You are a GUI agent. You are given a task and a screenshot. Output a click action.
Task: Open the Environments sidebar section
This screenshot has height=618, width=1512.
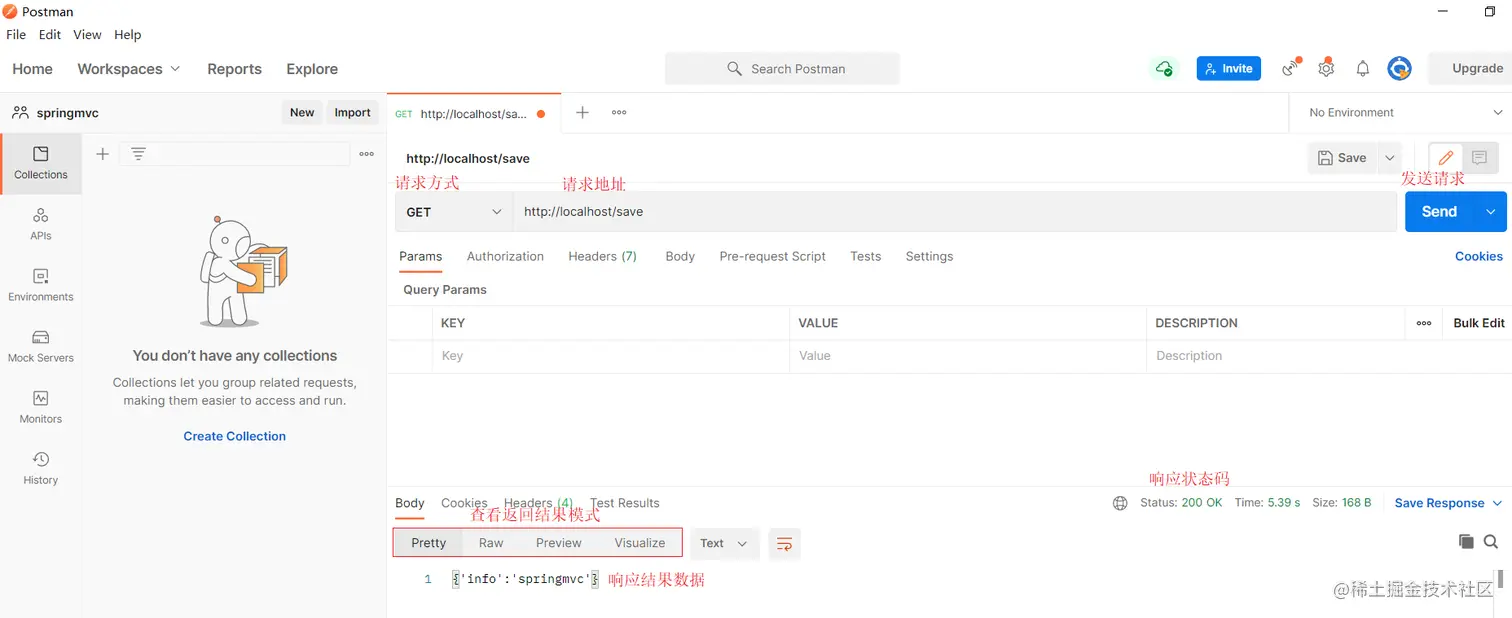41,285
